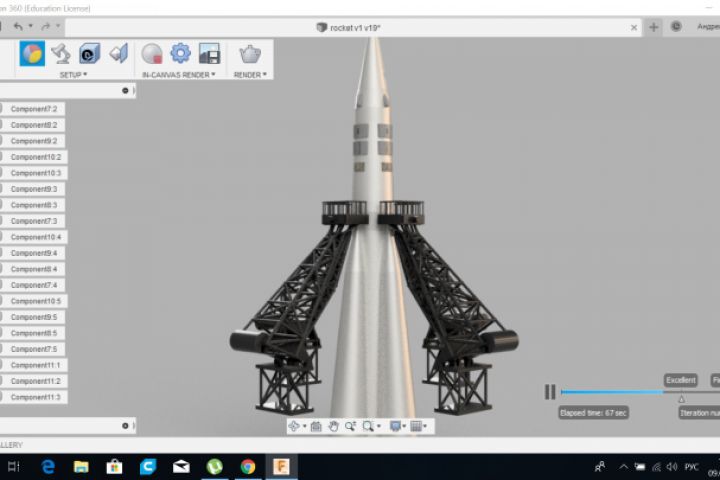Show hidden system tray icons chevron
720x480 pixels.
tap(623, 467)
